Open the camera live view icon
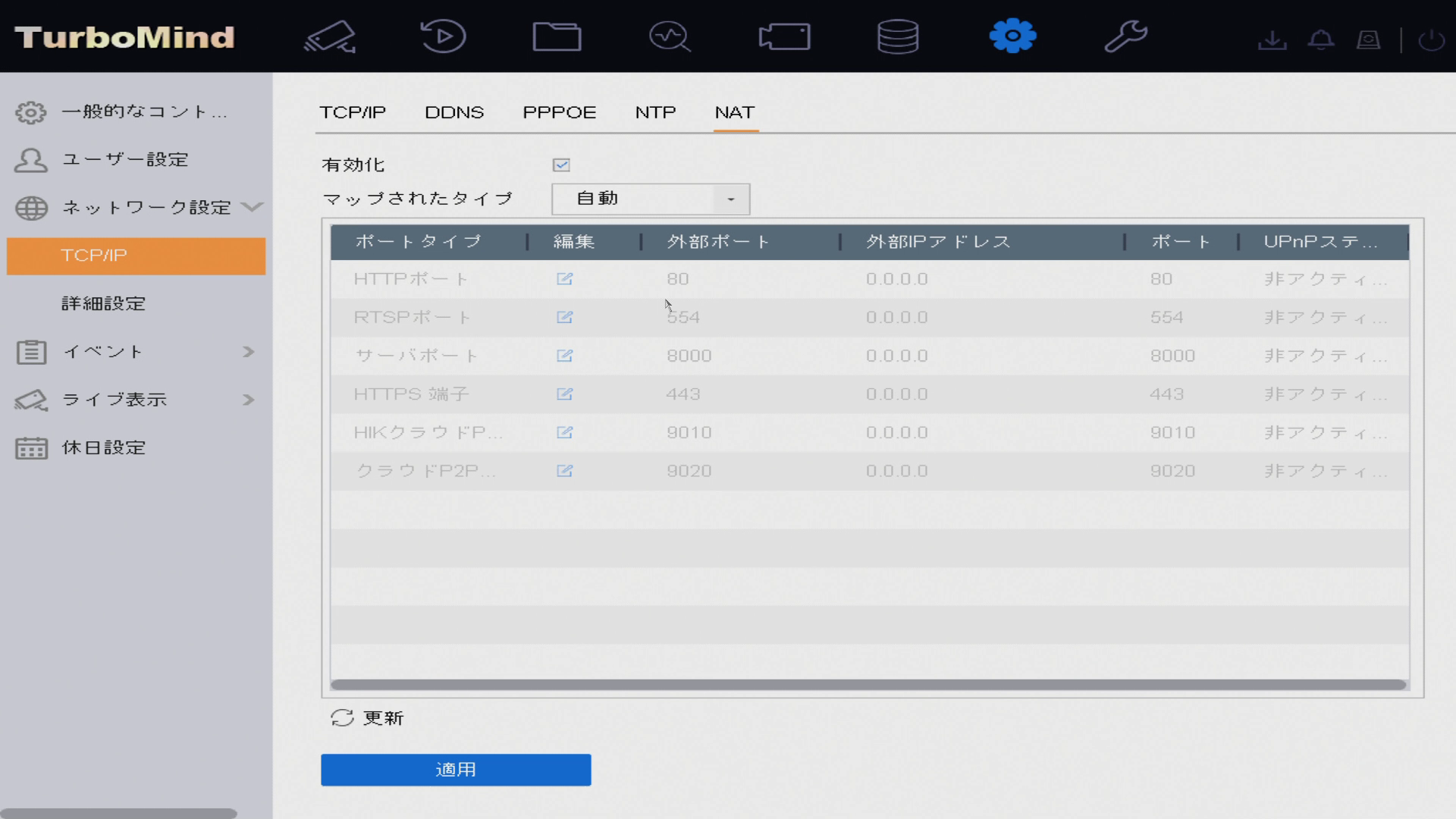 (x=330, y=36)
